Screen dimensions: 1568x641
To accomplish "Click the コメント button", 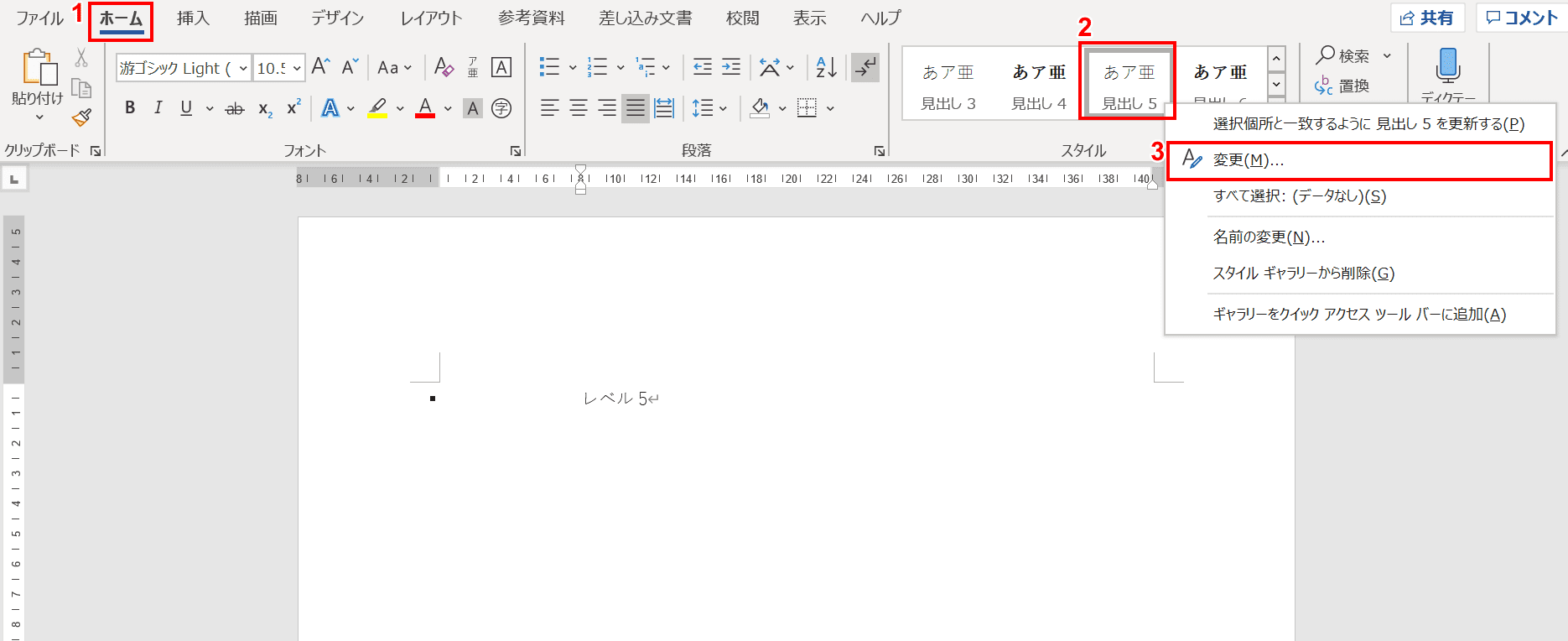I will 1522,18.
